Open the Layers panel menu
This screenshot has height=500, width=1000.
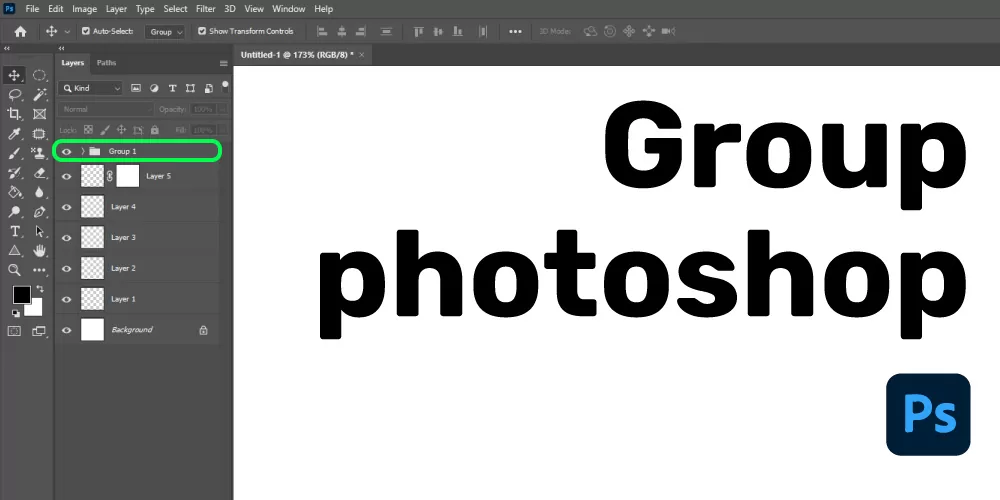click(223, 63)
